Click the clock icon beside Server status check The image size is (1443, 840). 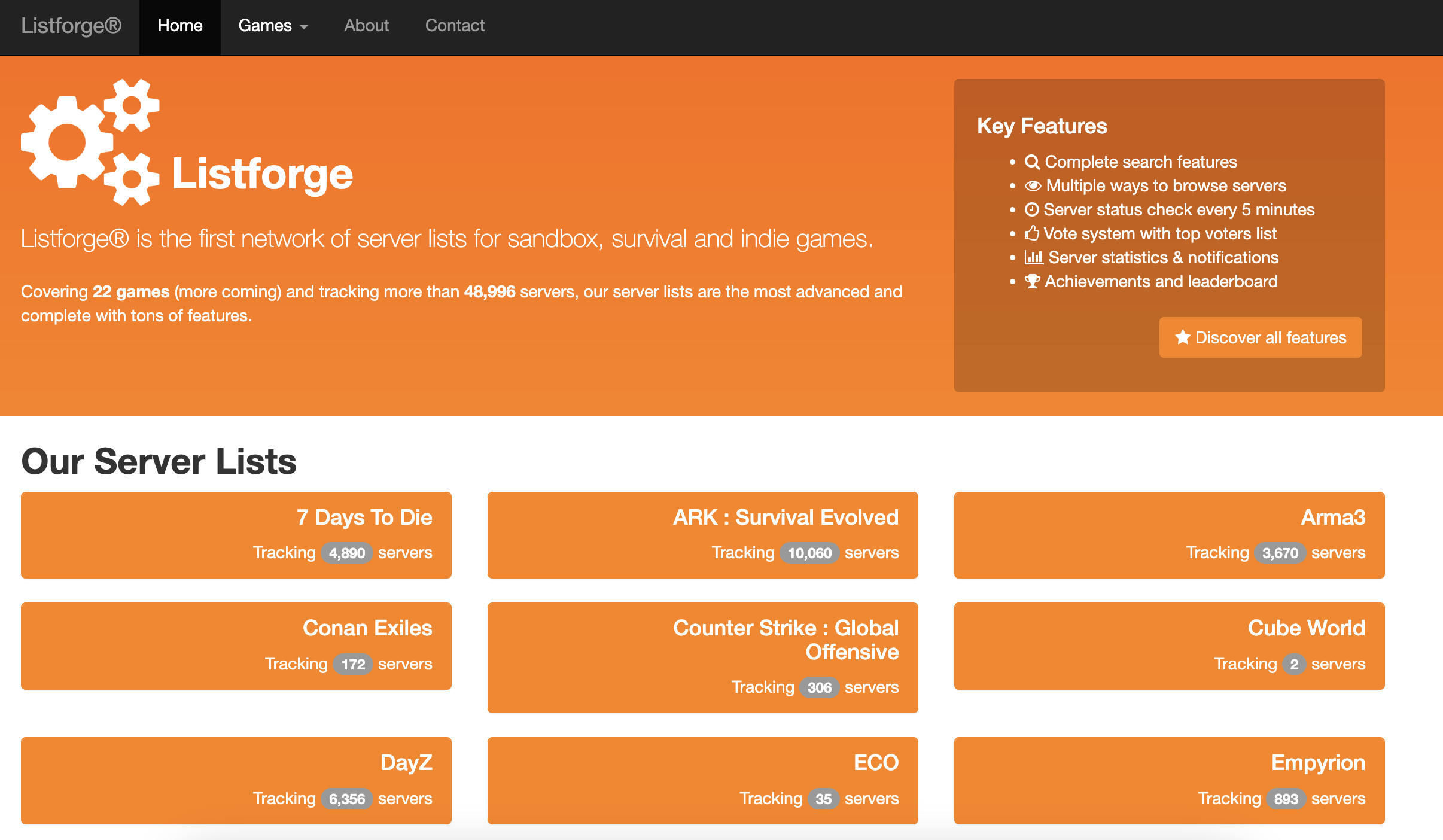(1031, 210)
